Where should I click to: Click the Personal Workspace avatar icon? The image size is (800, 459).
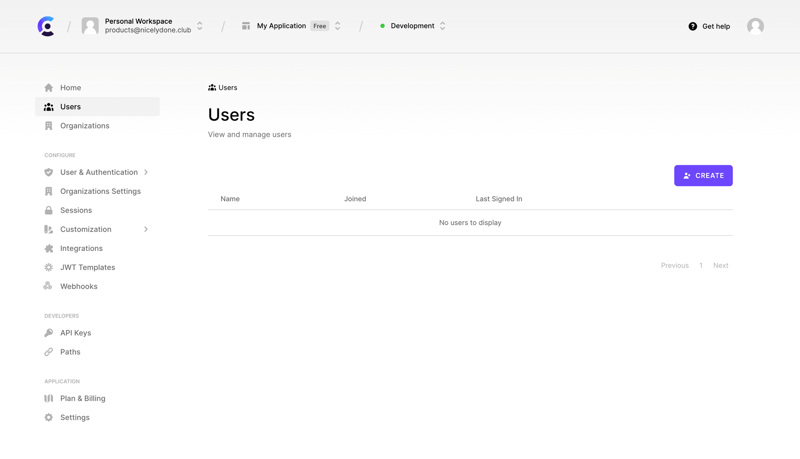[x=90, y=26]
